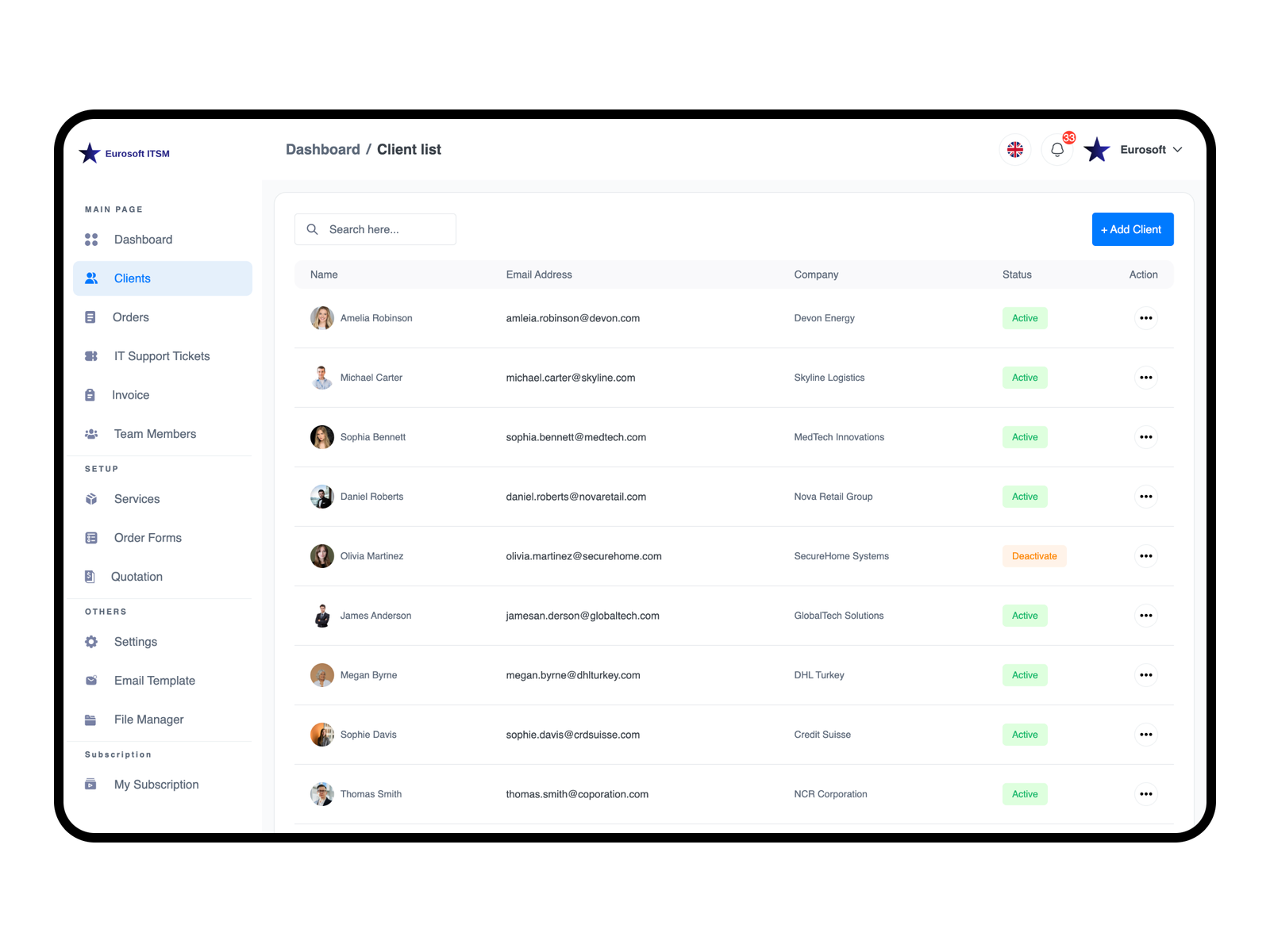Click the Active status badge for Amelia Robinson
Screen dimensions: 1270x952
coord(1025,318)
